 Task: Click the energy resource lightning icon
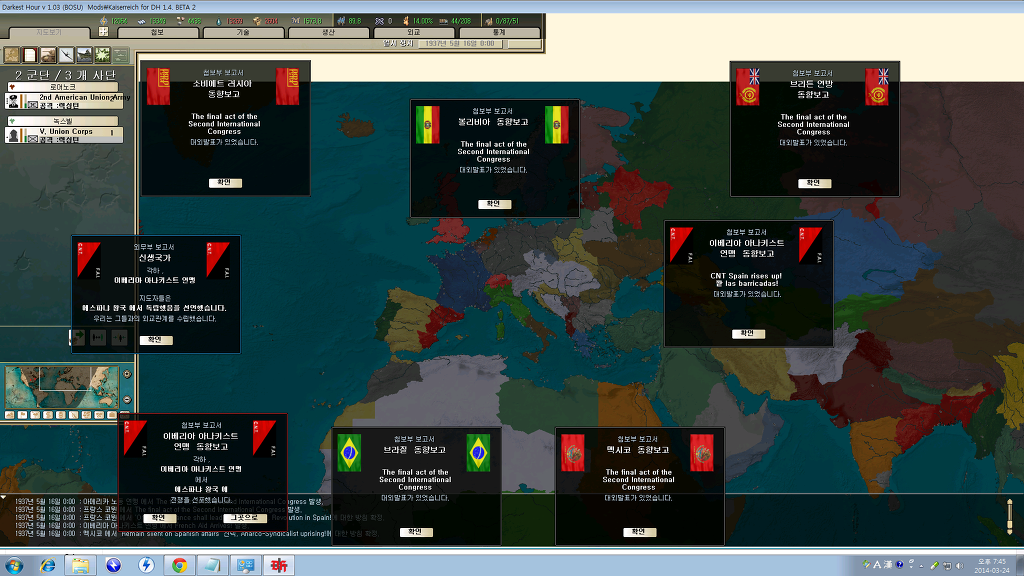click(103, 21)
